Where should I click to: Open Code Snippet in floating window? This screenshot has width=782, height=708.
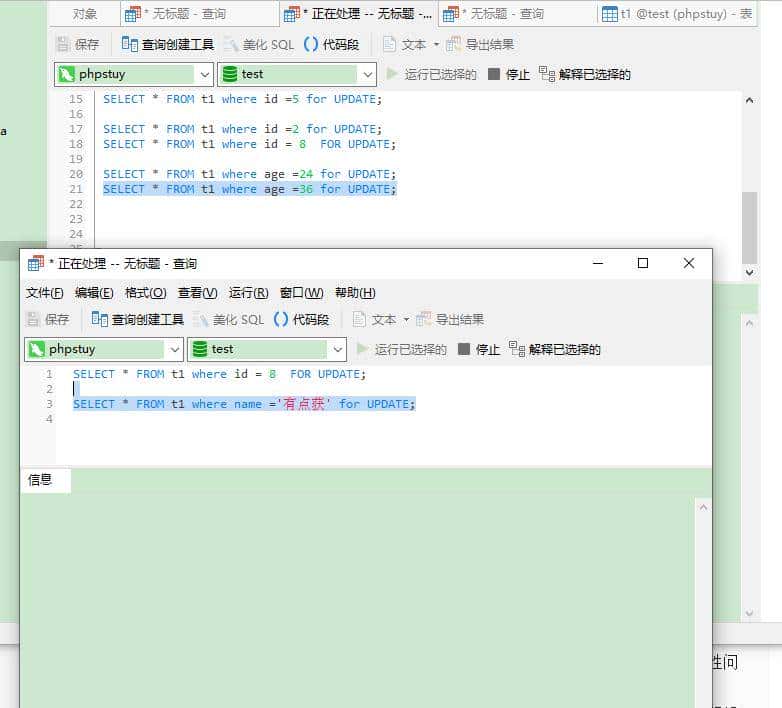point(301,319)
